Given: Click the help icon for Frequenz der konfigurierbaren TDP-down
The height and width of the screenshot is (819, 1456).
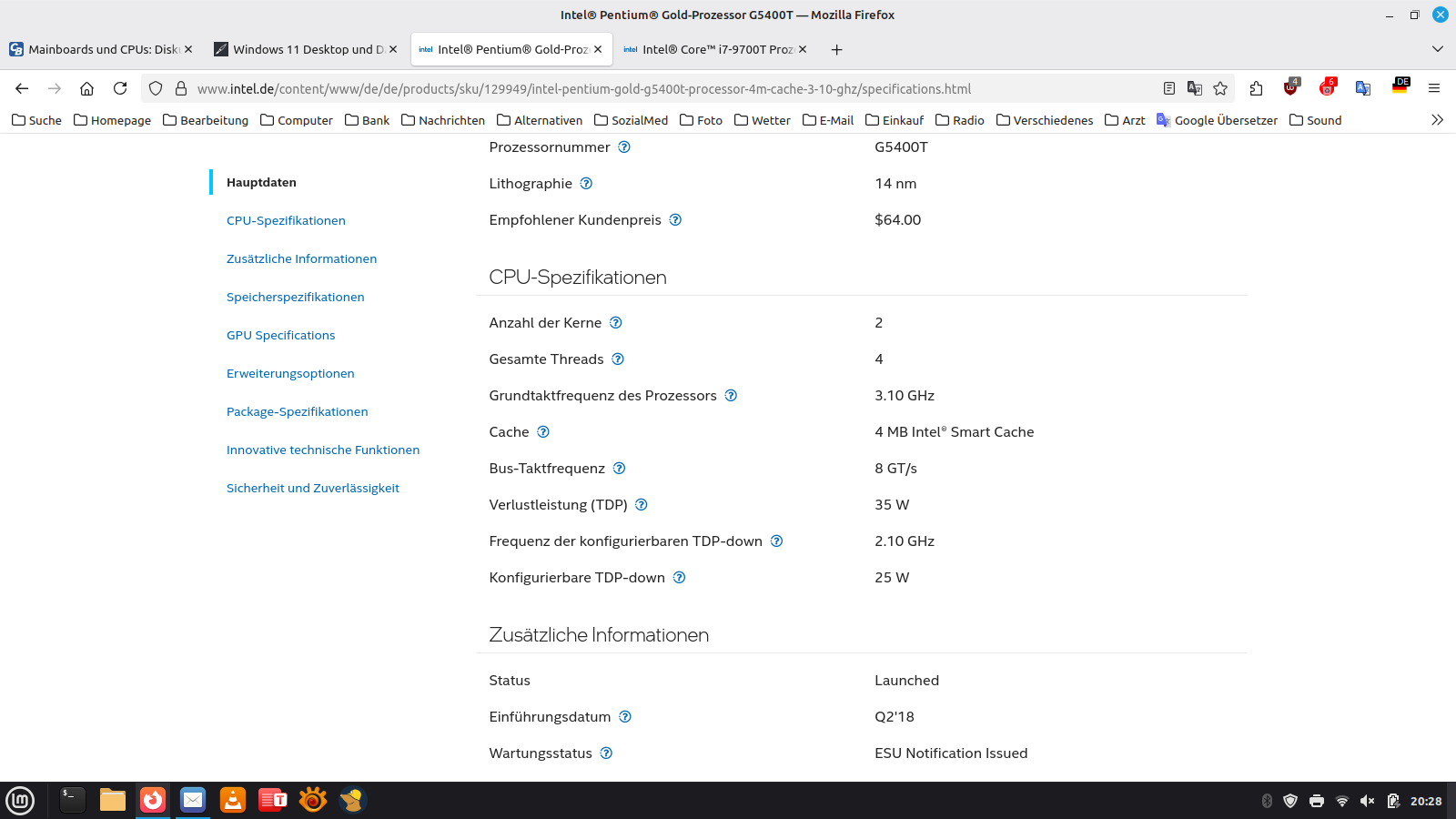Looking at the screenshot, I should (x=776, y=541).
